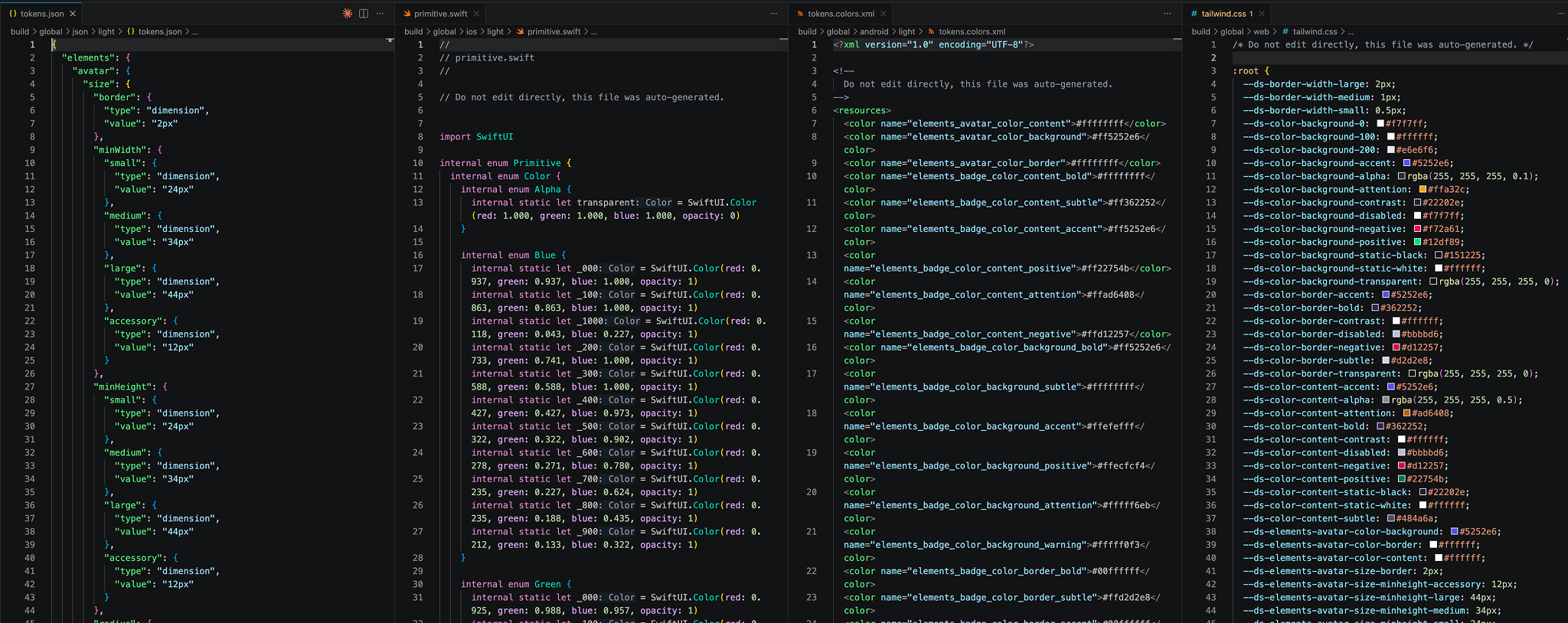Click 'internal enum Primitive {' in primitive.swift
This screenshot has height=623, width=1568.
[x=505, y=163]
